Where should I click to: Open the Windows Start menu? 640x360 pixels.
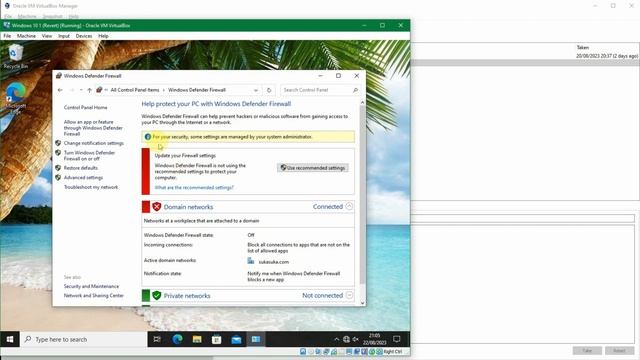(10, 339)
